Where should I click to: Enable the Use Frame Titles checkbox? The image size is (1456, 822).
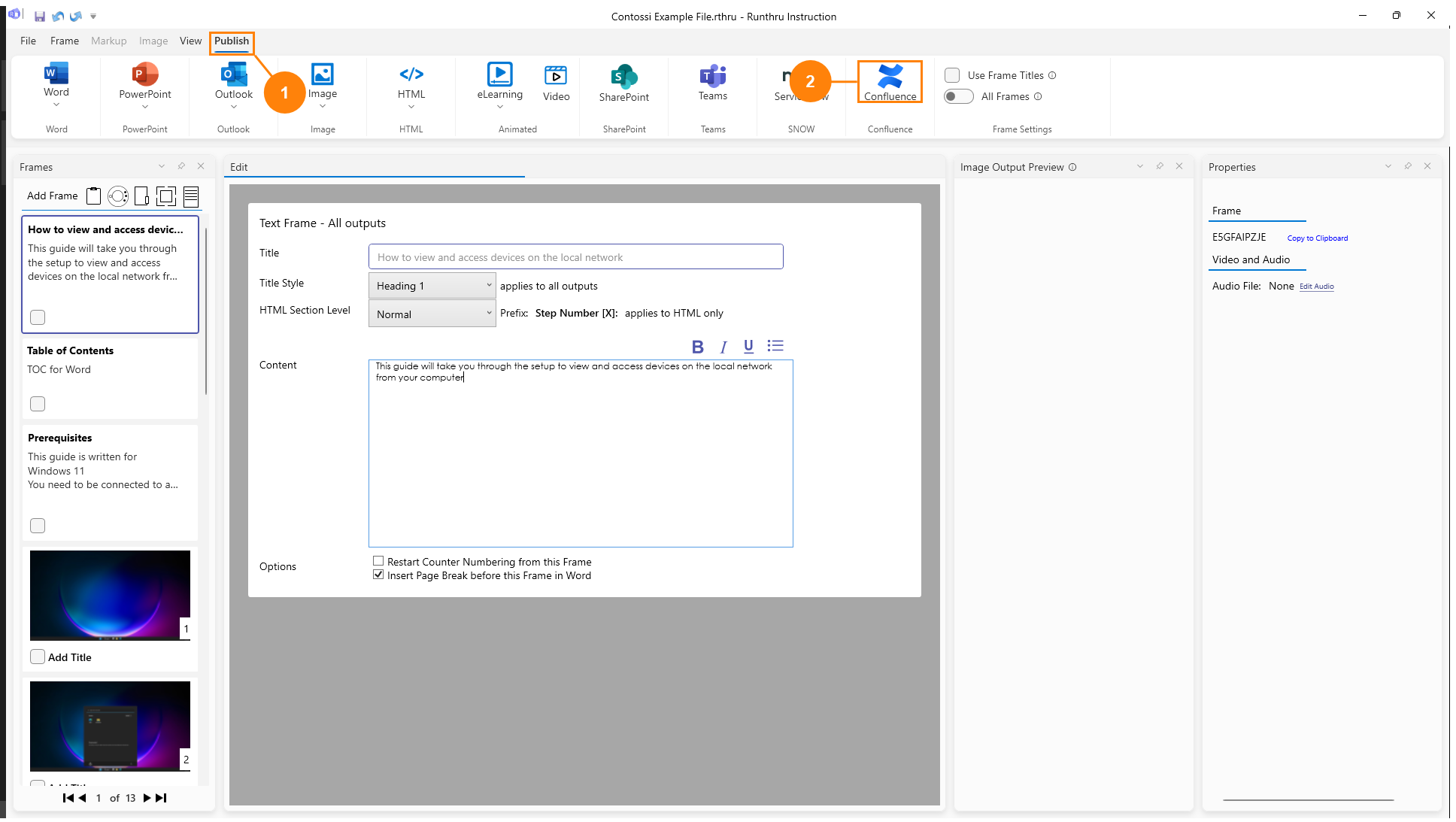[x=952, y=75]
